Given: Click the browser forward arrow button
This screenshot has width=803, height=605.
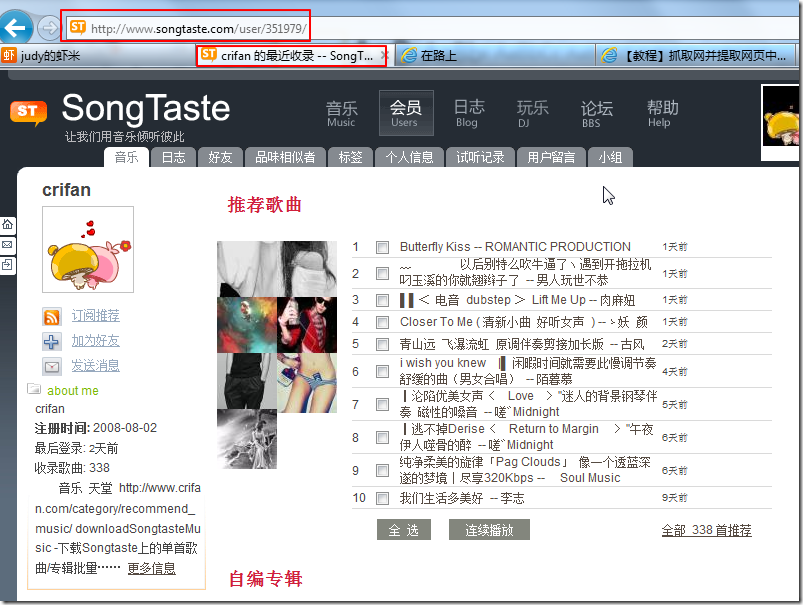Looking at the screenshot, I should (50, 28).
